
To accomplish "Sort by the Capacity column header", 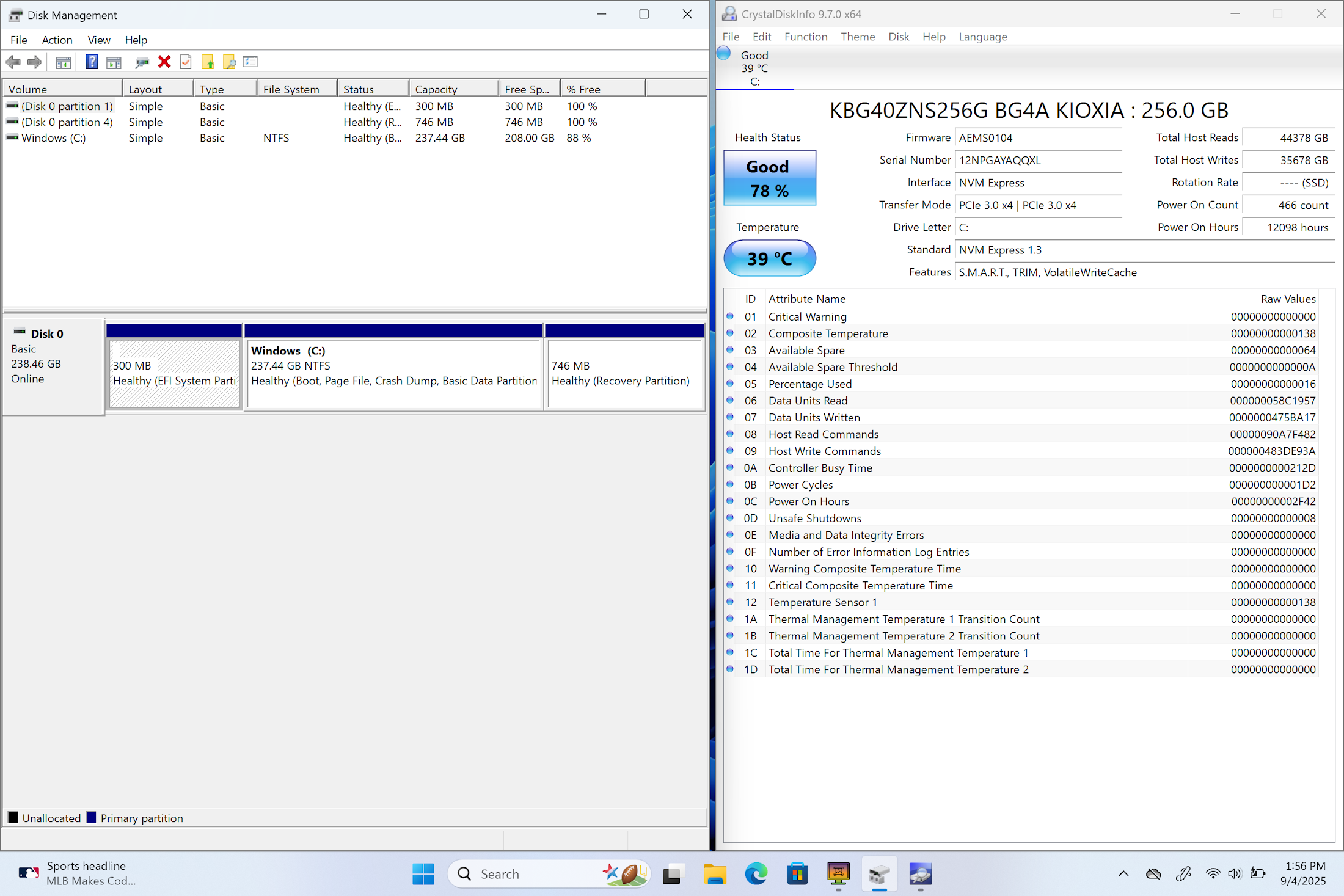I will coord(454,89).
